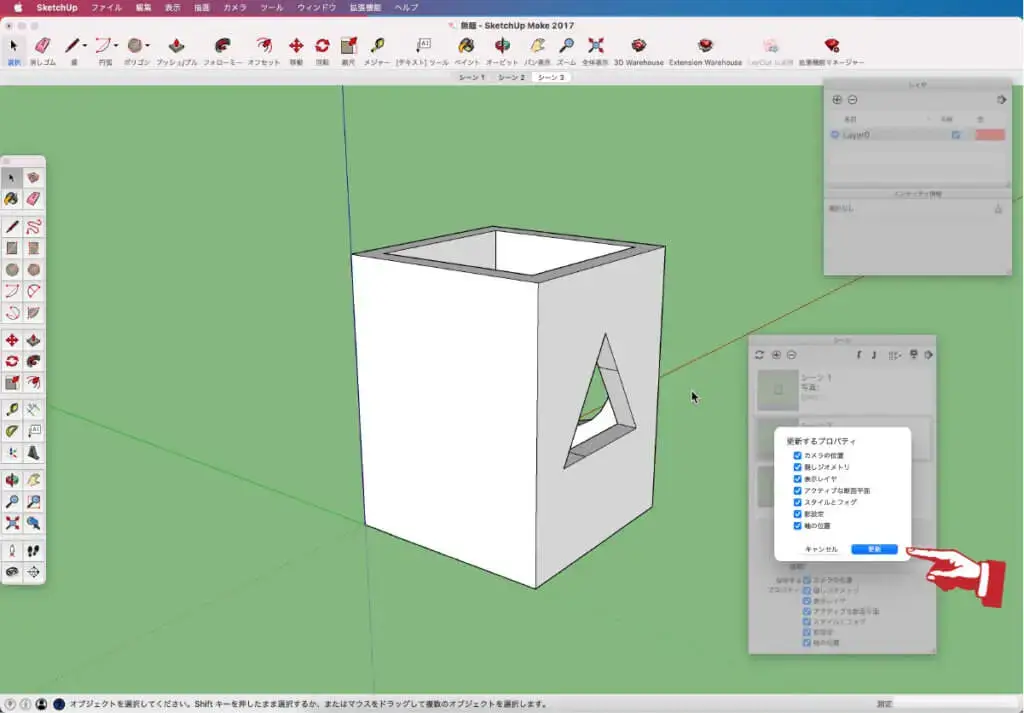
Task: Activate the Paint Bucket tool
Action: click(x=466, y=46)
